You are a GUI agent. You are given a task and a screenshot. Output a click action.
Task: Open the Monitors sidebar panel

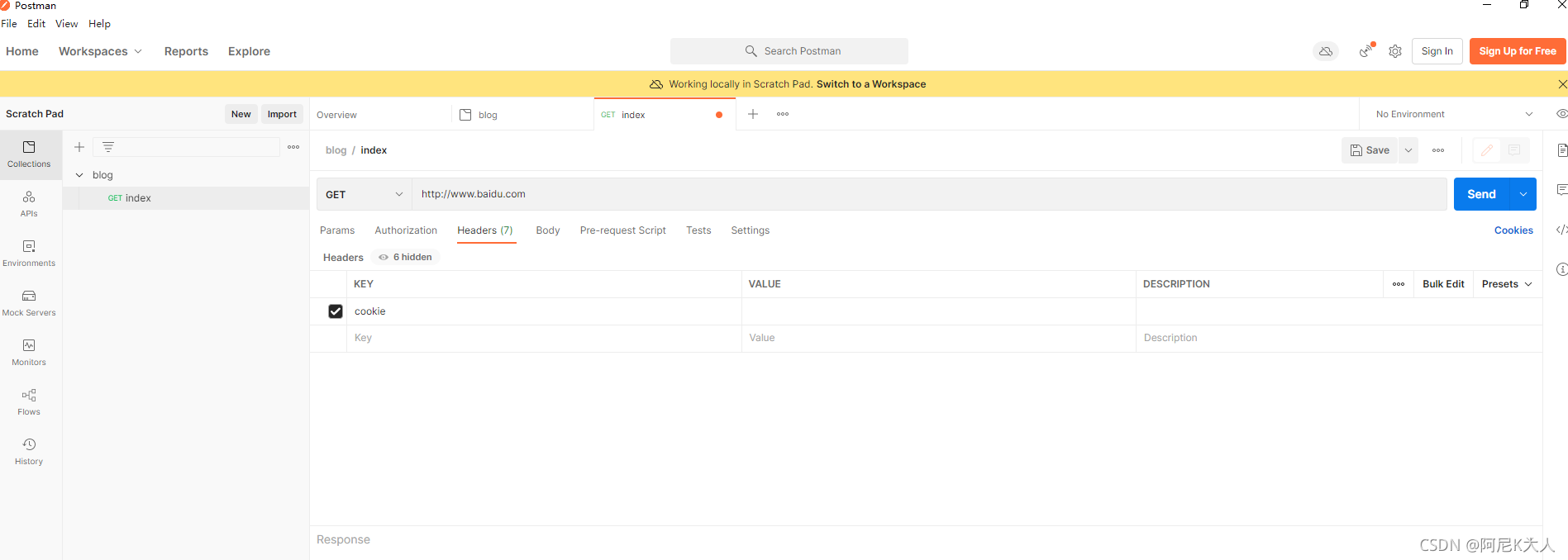pyautogui.click(x=29, y=353)
